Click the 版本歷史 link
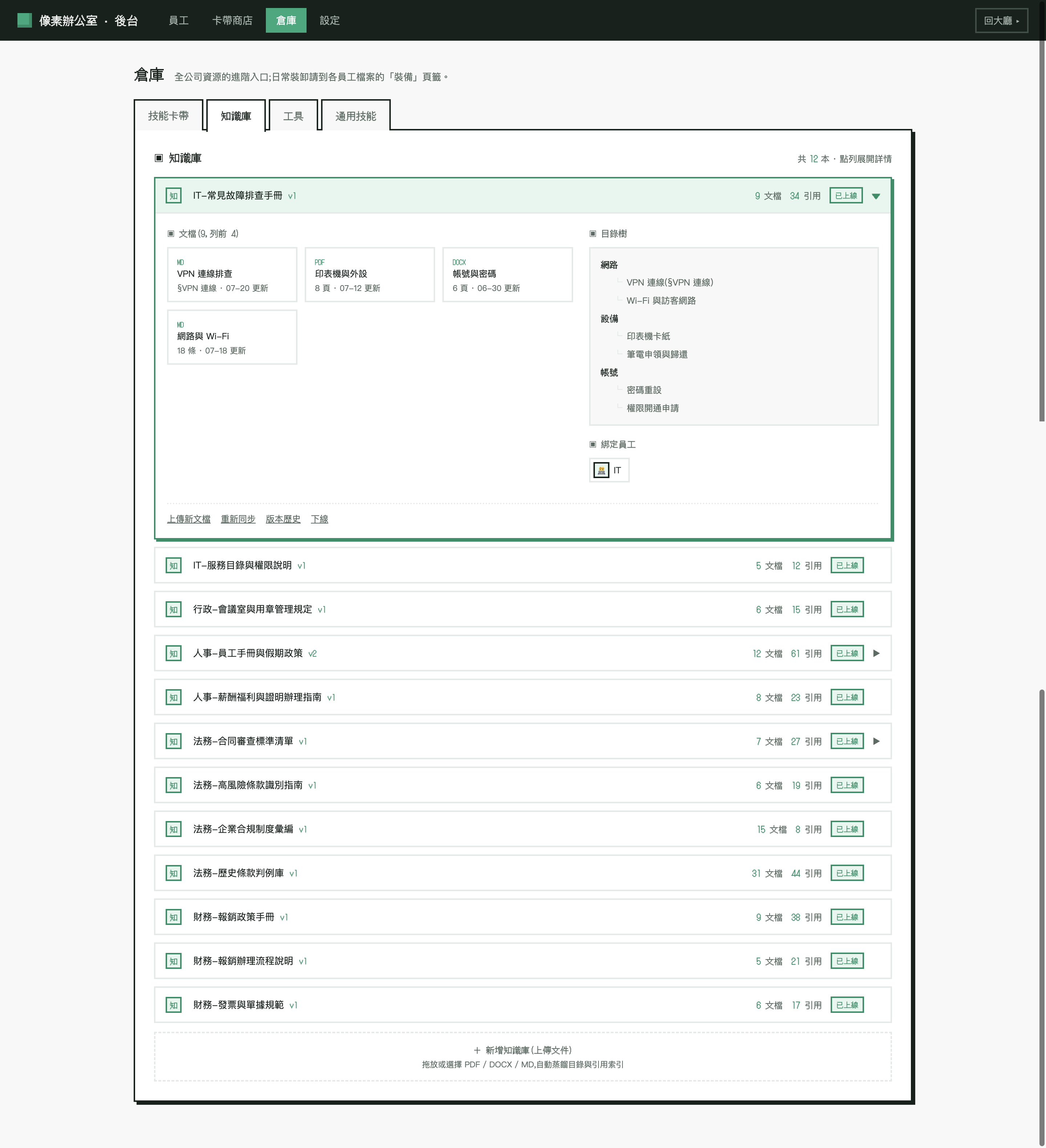 coord(283,520)
